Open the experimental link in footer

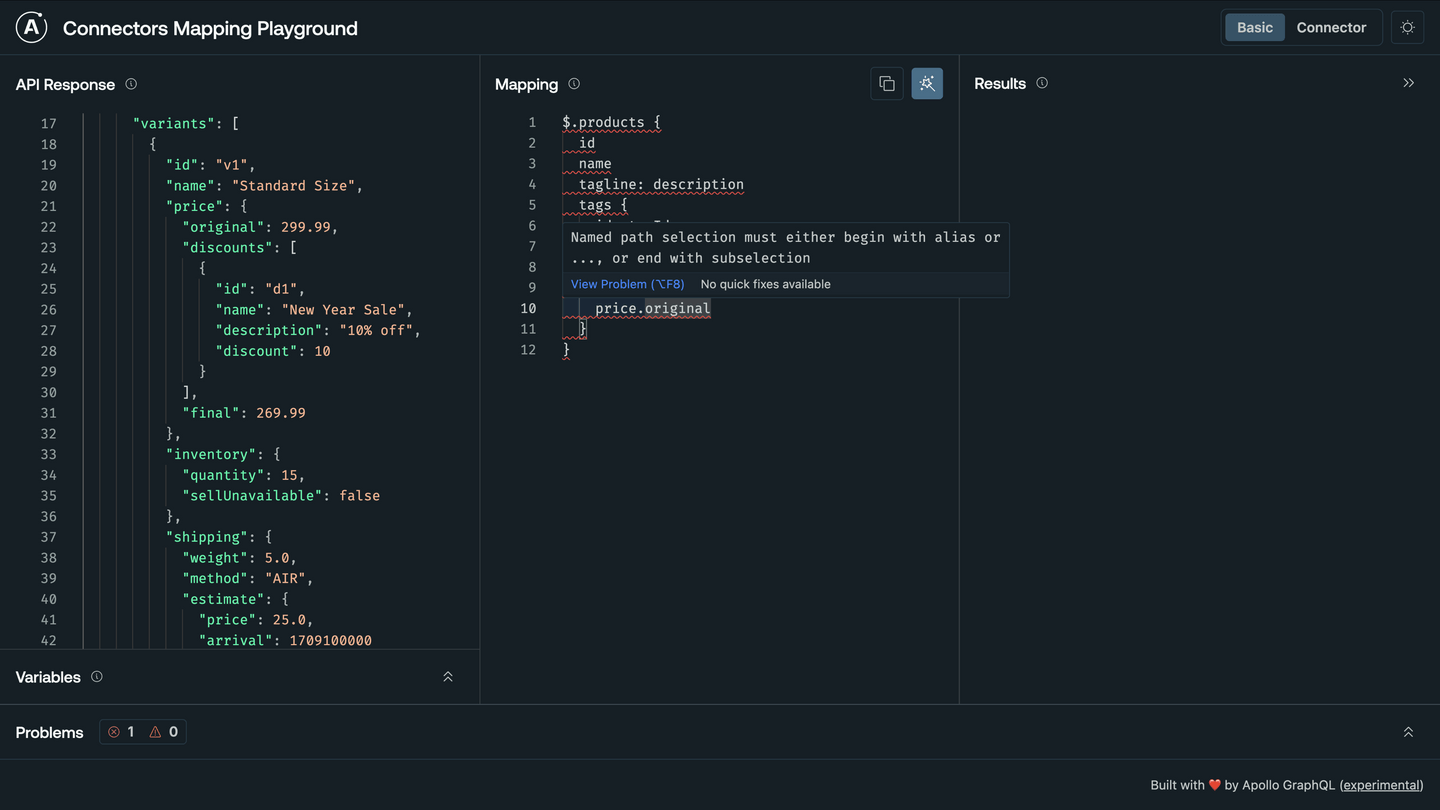coord(1382,785)
